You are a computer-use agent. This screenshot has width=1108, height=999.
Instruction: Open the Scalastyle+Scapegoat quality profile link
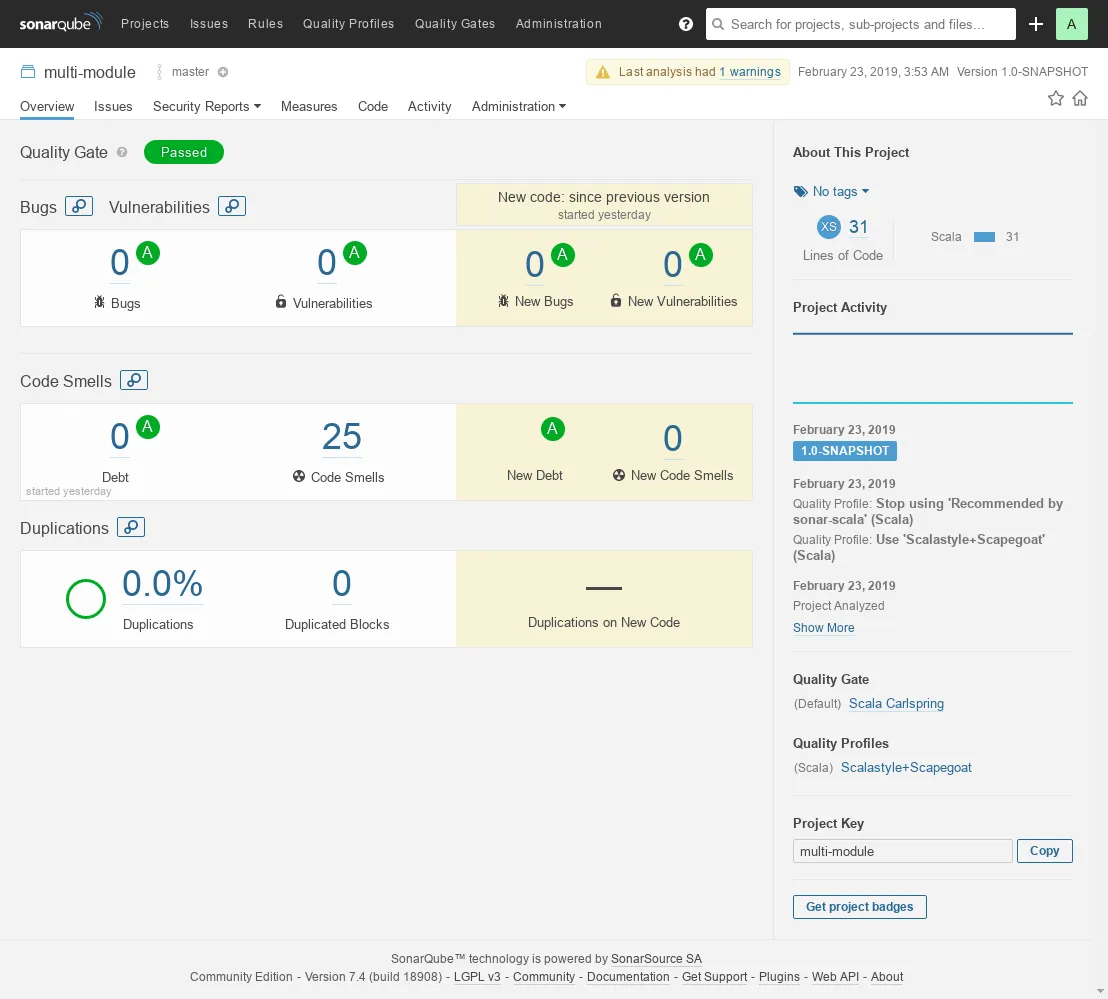click(906, 768)
